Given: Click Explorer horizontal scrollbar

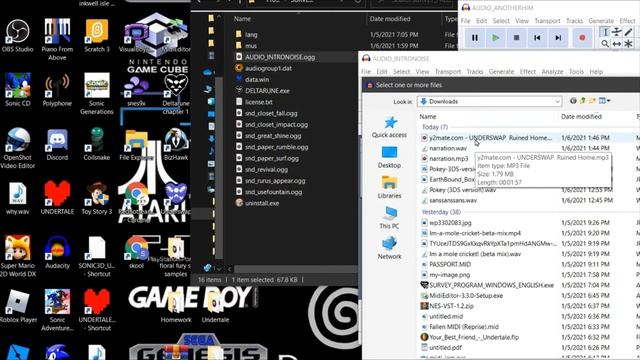Looking at the screenshot, I should 296,269.
